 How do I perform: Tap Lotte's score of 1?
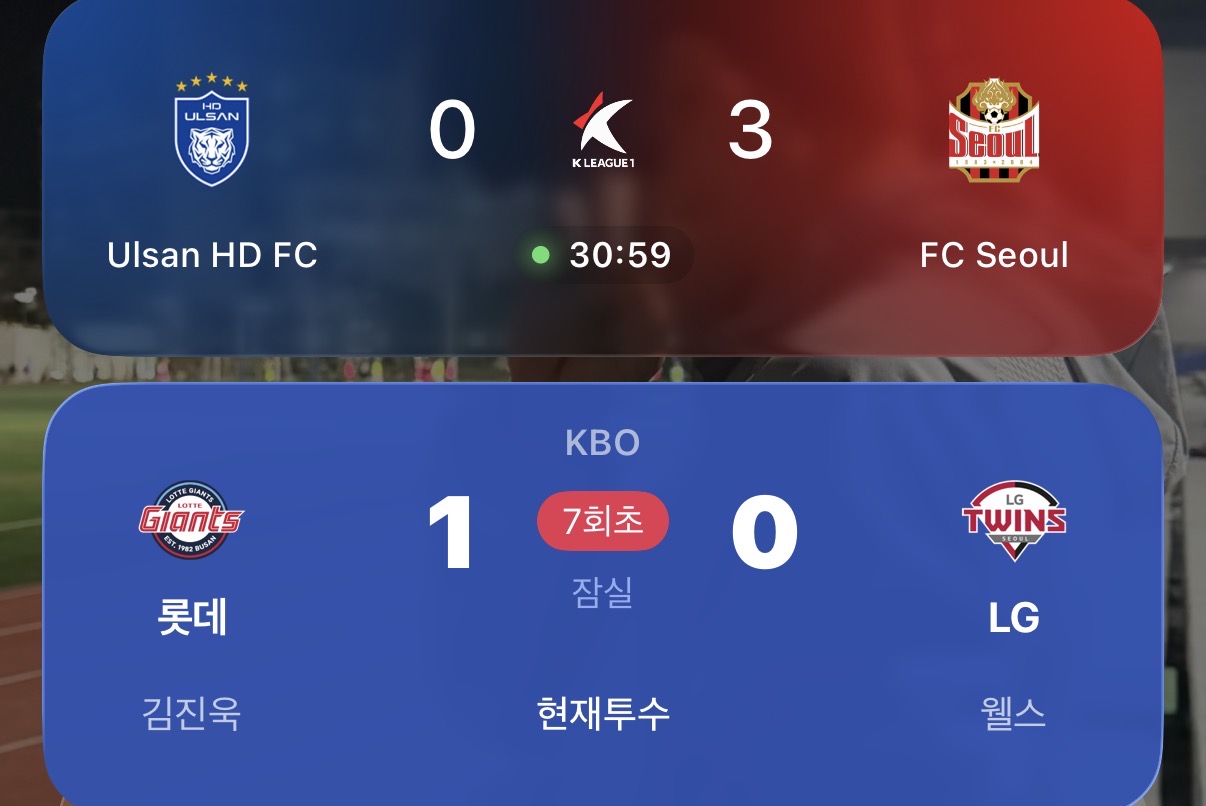(x=451, y=533)
